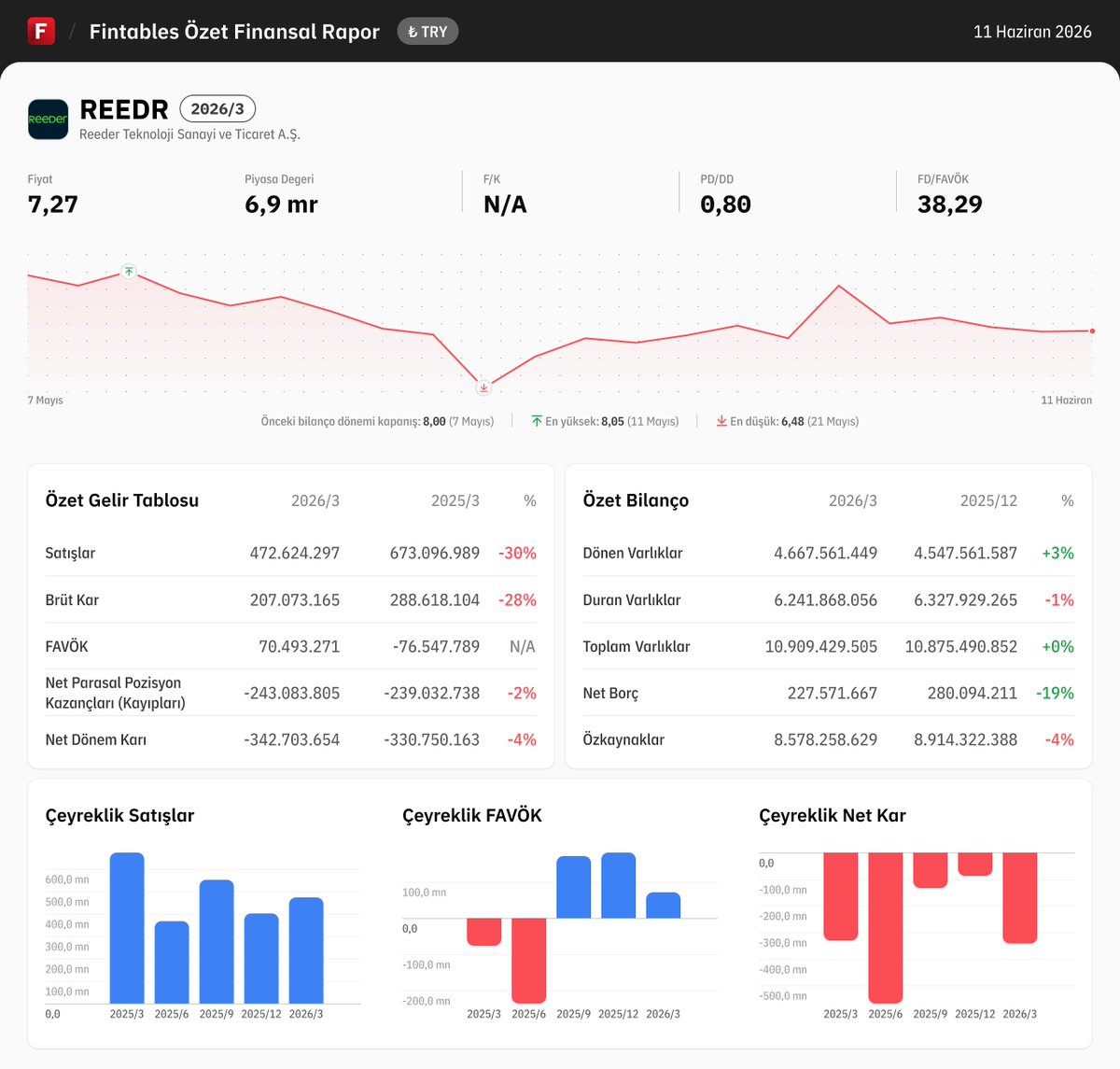Click the red endpoint dot of price chart
The width and height of the screenshot is (1120, 1069).
1092,331
